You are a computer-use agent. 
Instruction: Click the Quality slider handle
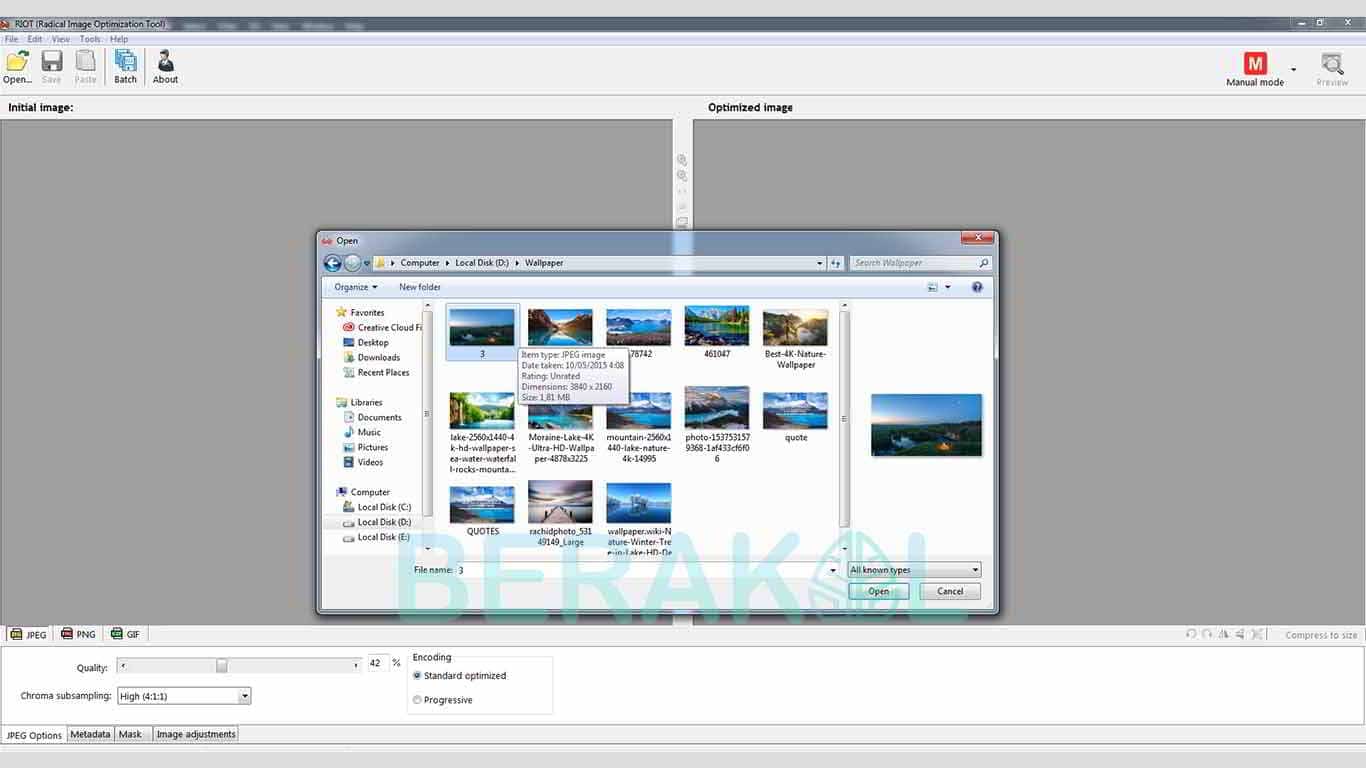(x=222, y=665)
